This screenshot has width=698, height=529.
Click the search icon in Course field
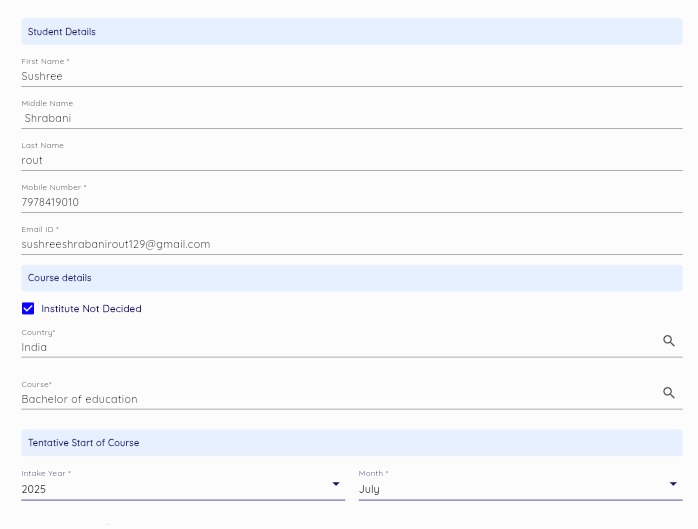coord(669,393)
